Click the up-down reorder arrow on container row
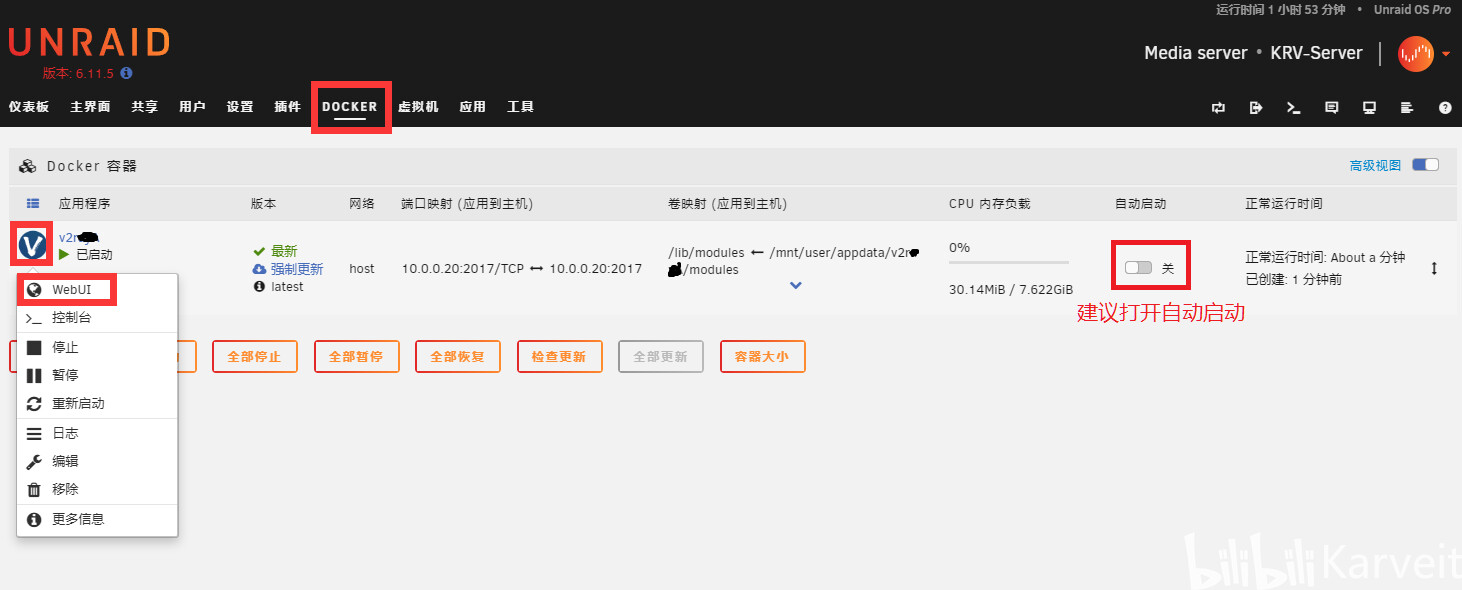Screen dimensions: 1462x590 pyautogui.click(x=1434, y=268)
